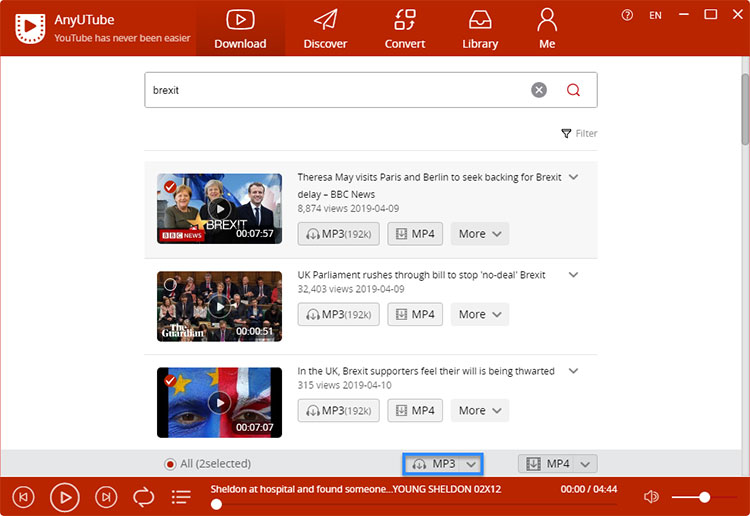
Task: Uncheck the Brexit supporters video selection
Action: pos(170,381)
